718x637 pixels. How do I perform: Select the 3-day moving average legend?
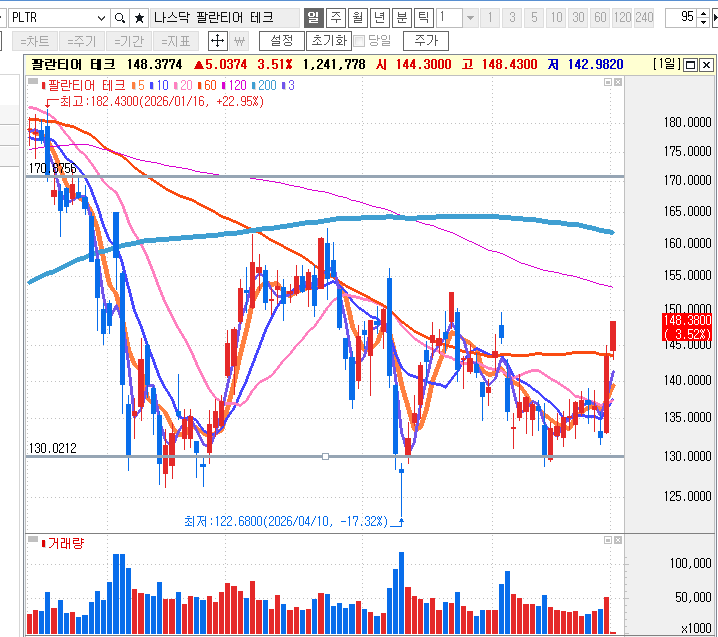coord(288,86)
